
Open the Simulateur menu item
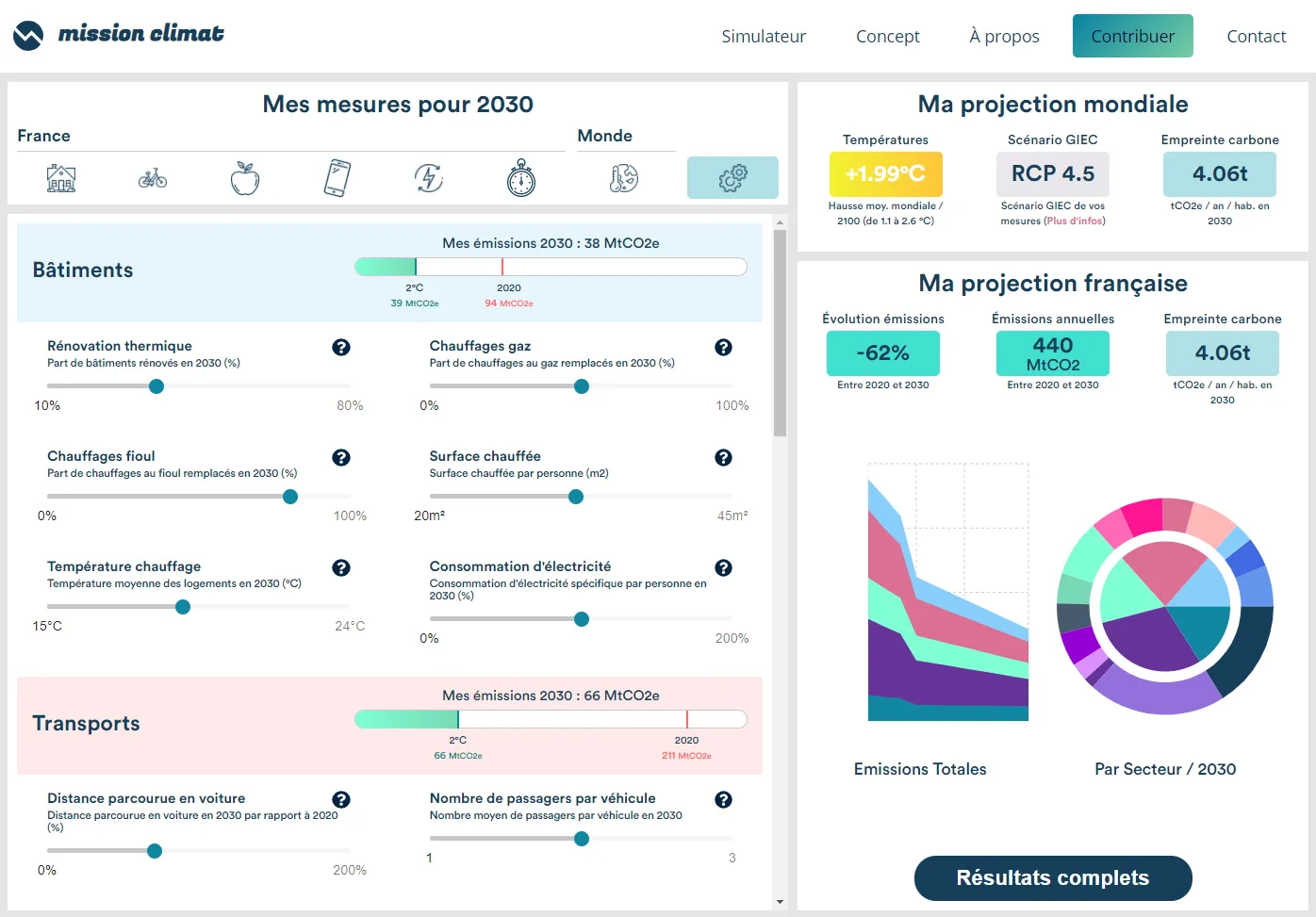click(764, 36)
